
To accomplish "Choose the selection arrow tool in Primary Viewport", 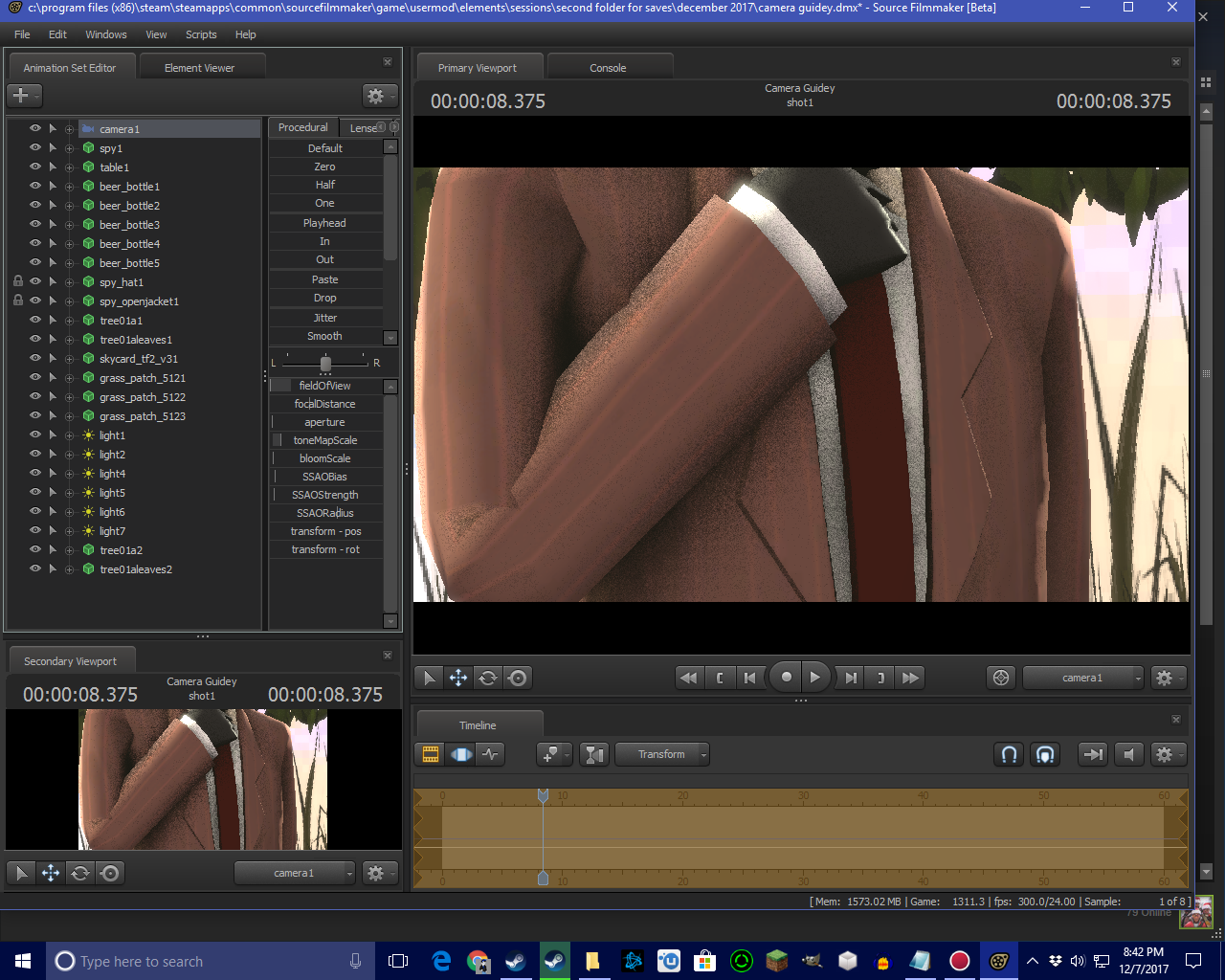I will point(429,678).
